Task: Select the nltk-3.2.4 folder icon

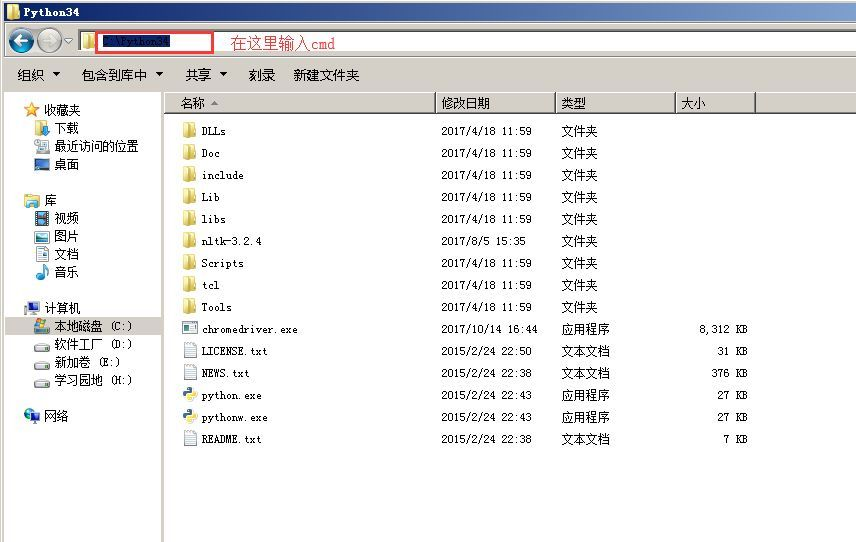Action: point(189,241)
